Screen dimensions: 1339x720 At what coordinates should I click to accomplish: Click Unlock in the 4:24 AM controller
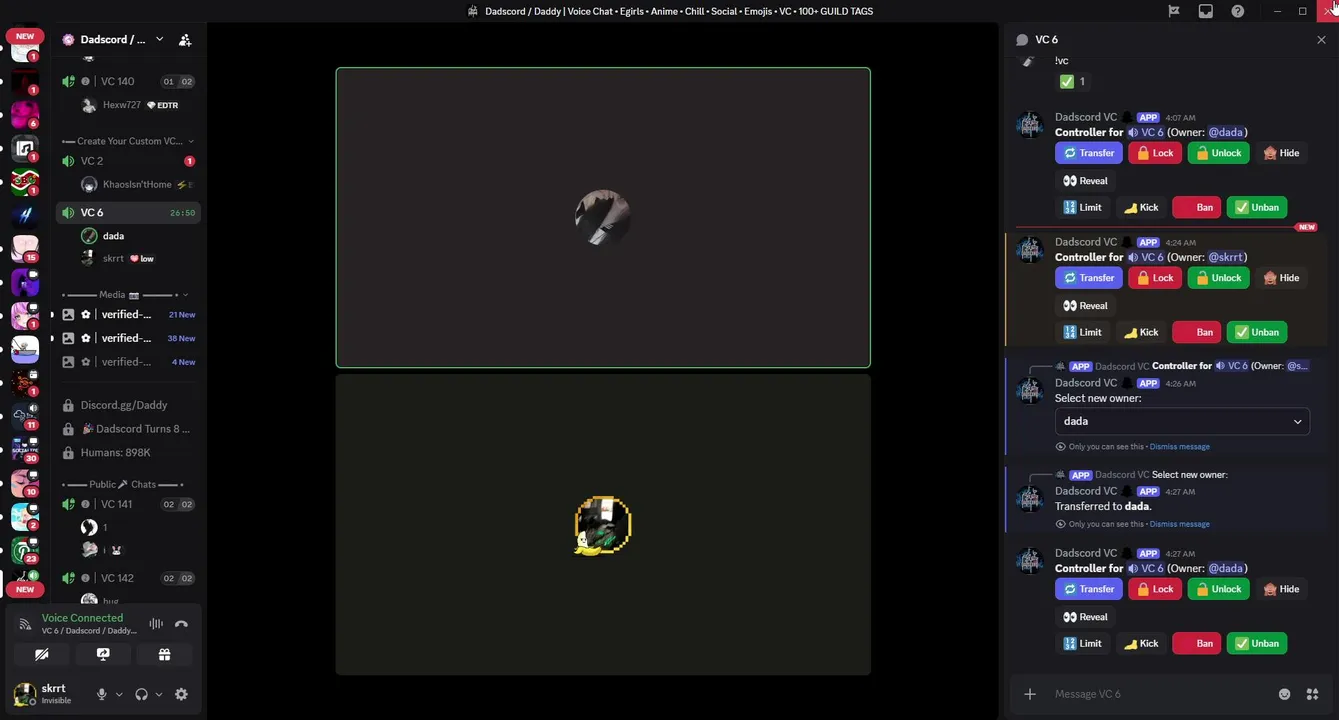[1218, 278]
